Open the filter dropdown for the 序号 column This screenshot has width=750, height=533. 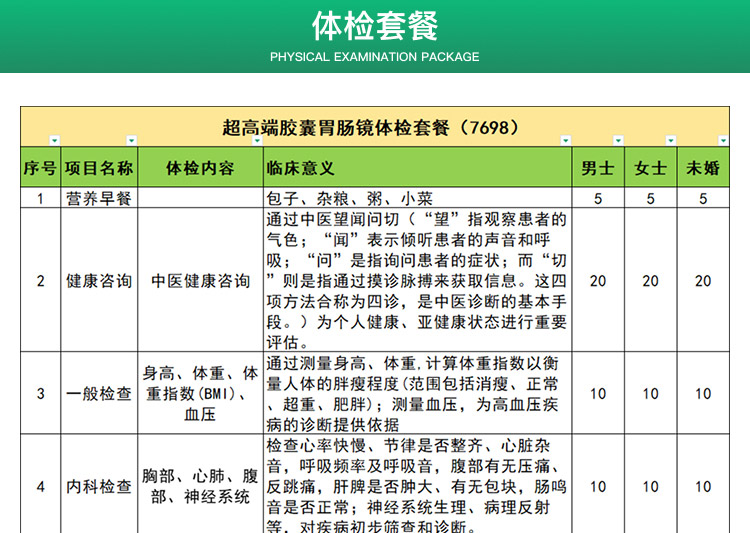(x=54, y=142)
